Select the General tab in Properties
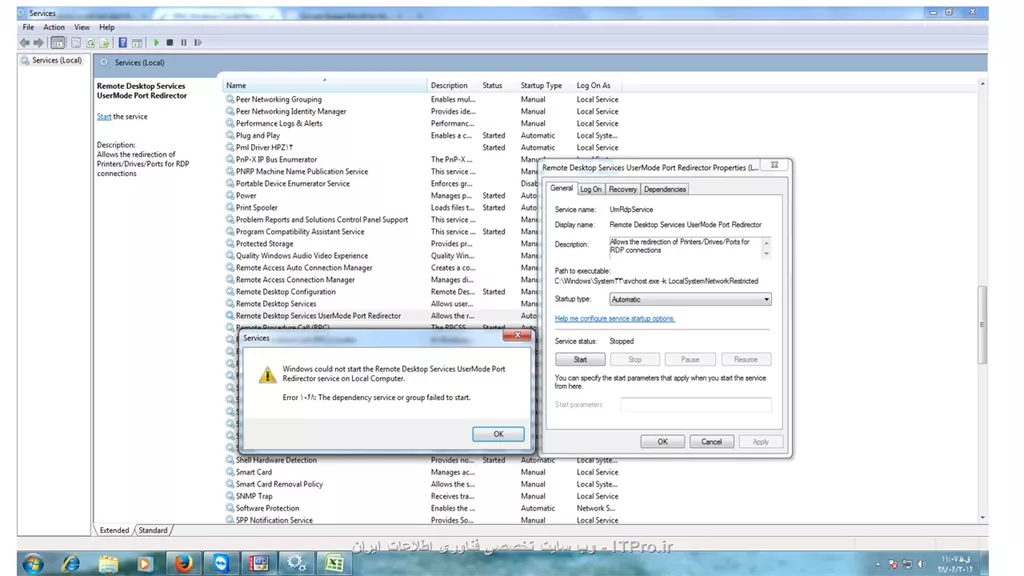The width and height of the screenshot is (1024, 576). [x=561, y=188]
